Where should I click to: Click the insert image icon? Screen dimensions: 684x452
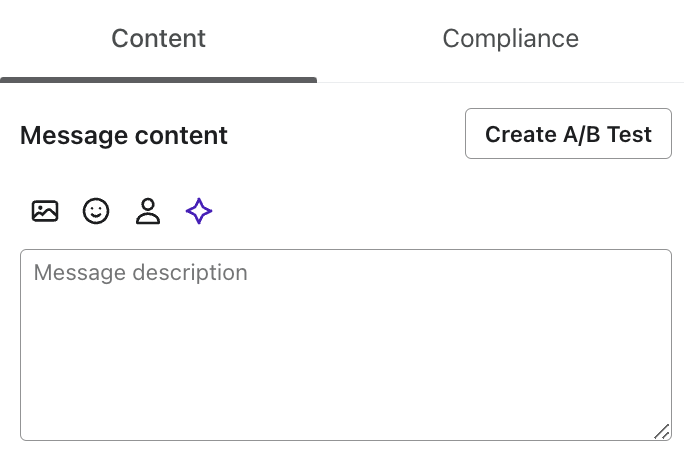[x=45, y=211]
